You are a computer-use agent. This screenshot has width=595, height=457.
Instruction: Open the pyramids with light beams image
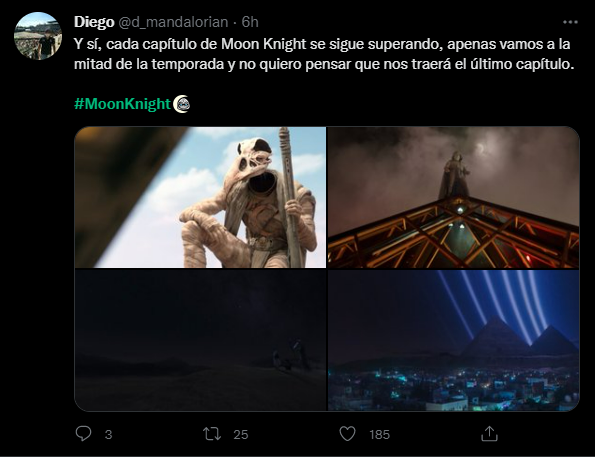[453, 340]
